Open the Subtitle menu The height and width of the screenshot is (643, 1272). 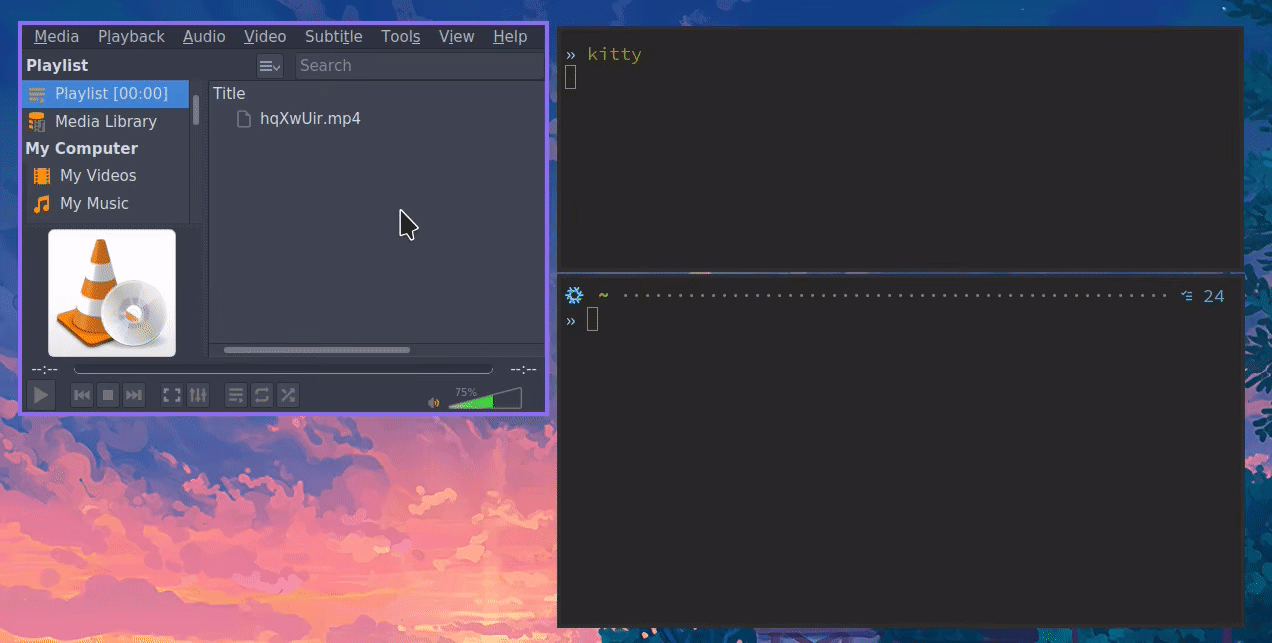point(334,37)
